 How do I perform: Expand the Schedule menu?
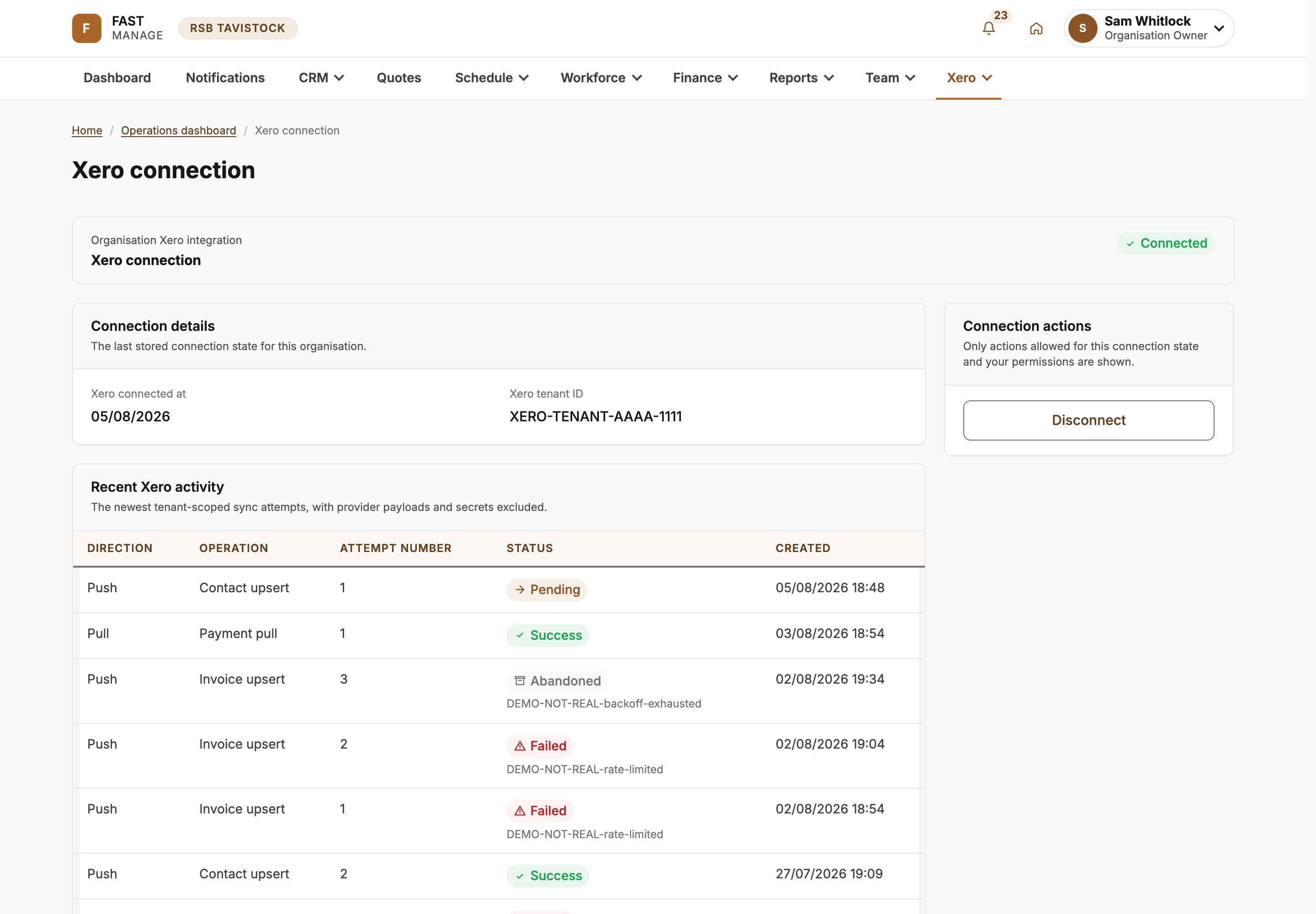click(x=491, y=78)
